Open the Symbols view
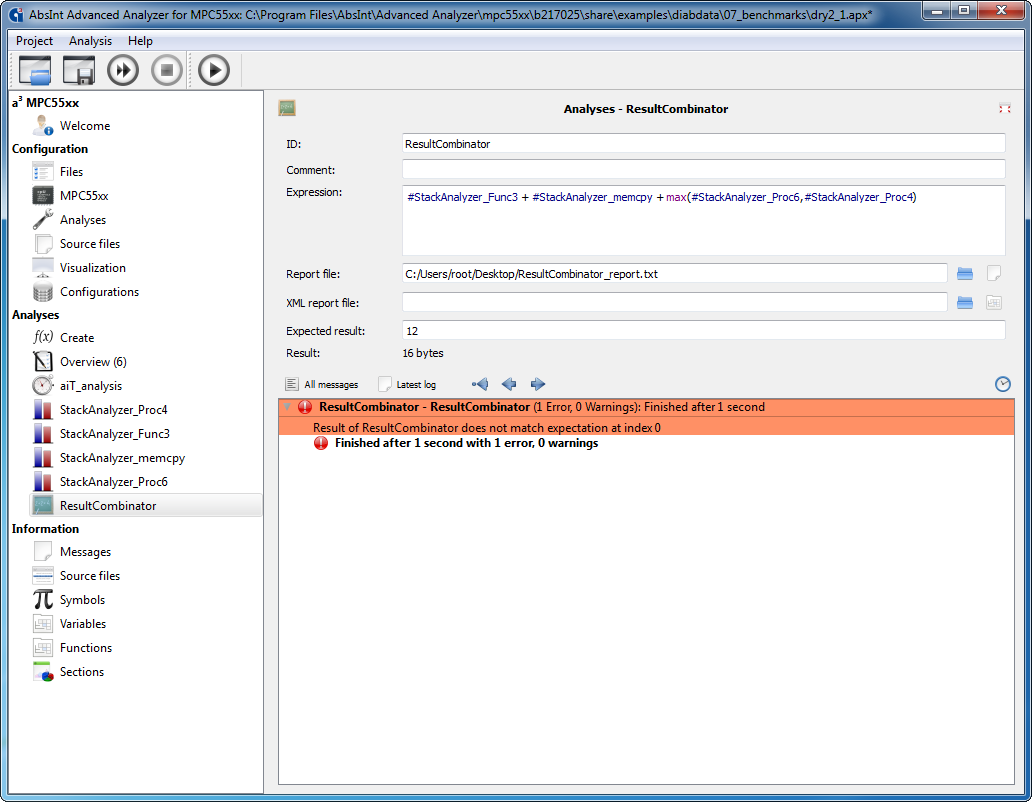Image resolution: width=1032 pixels, height=802 pixels. (x=82, y=600)
